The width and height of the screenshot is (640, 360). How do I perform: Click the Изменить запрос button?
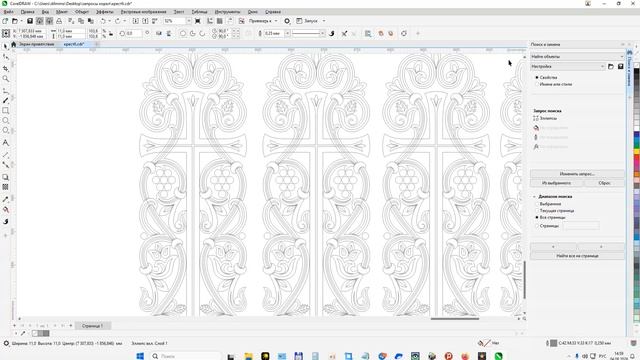(x=577, y=174)
